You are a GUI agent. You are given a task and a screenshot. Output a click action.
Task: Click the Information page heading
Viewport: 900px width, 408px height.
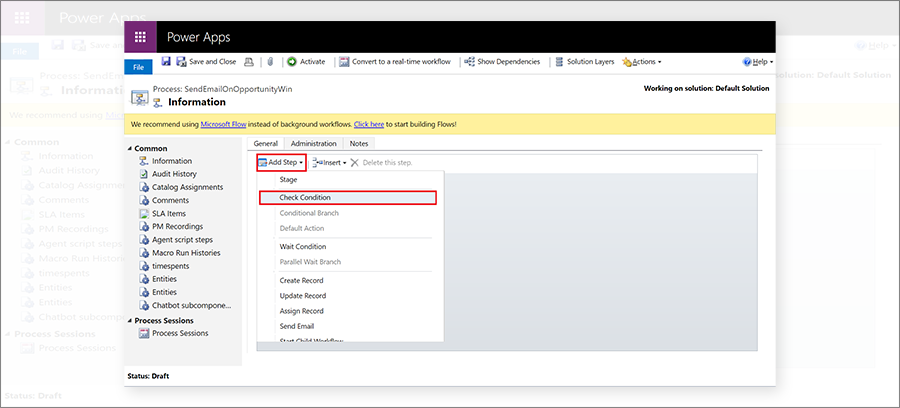[x=197, y=102]
